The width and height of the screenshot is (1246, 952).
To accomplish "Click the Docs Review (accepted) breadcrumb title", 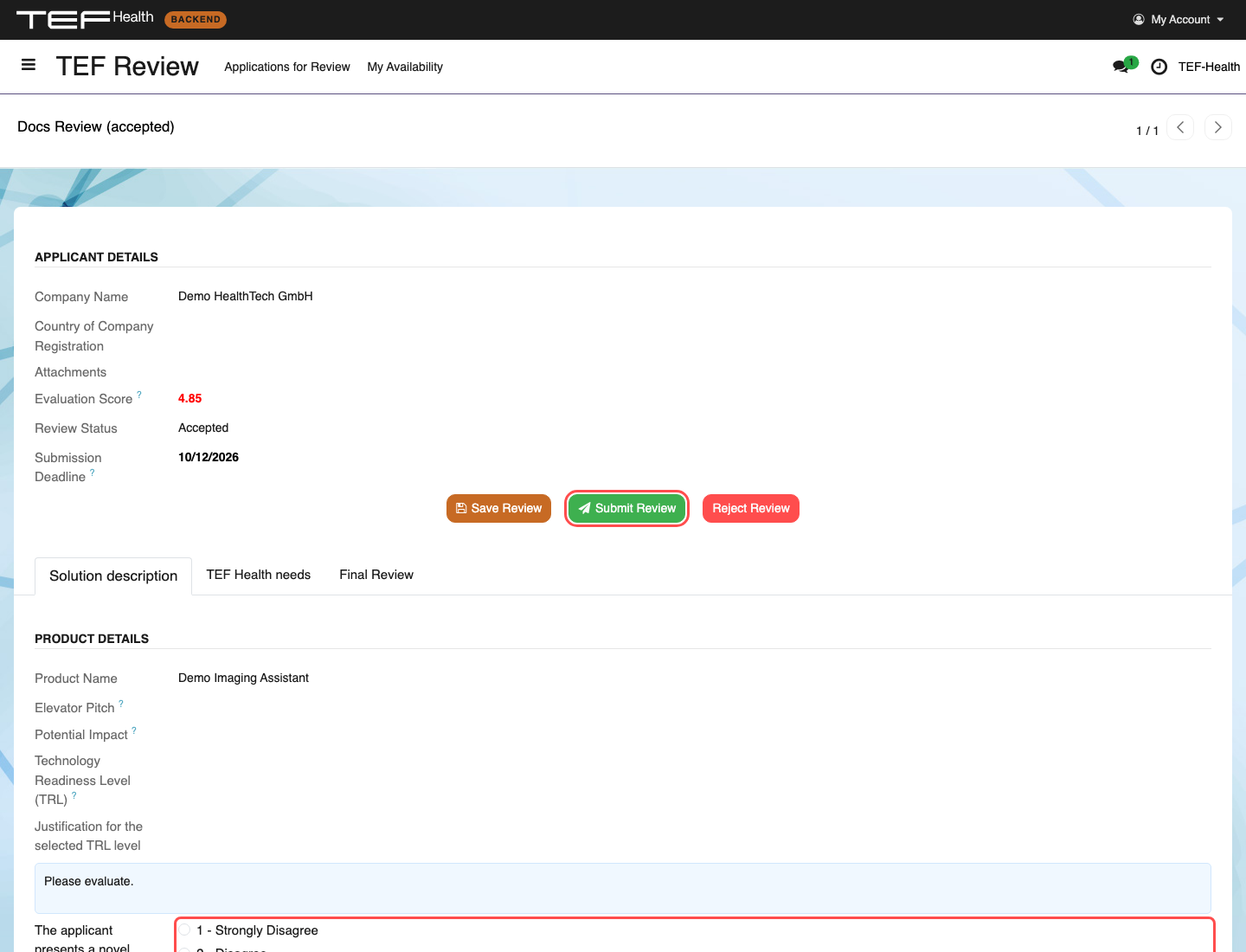I will pyautogui.click(x=96, y=126).
